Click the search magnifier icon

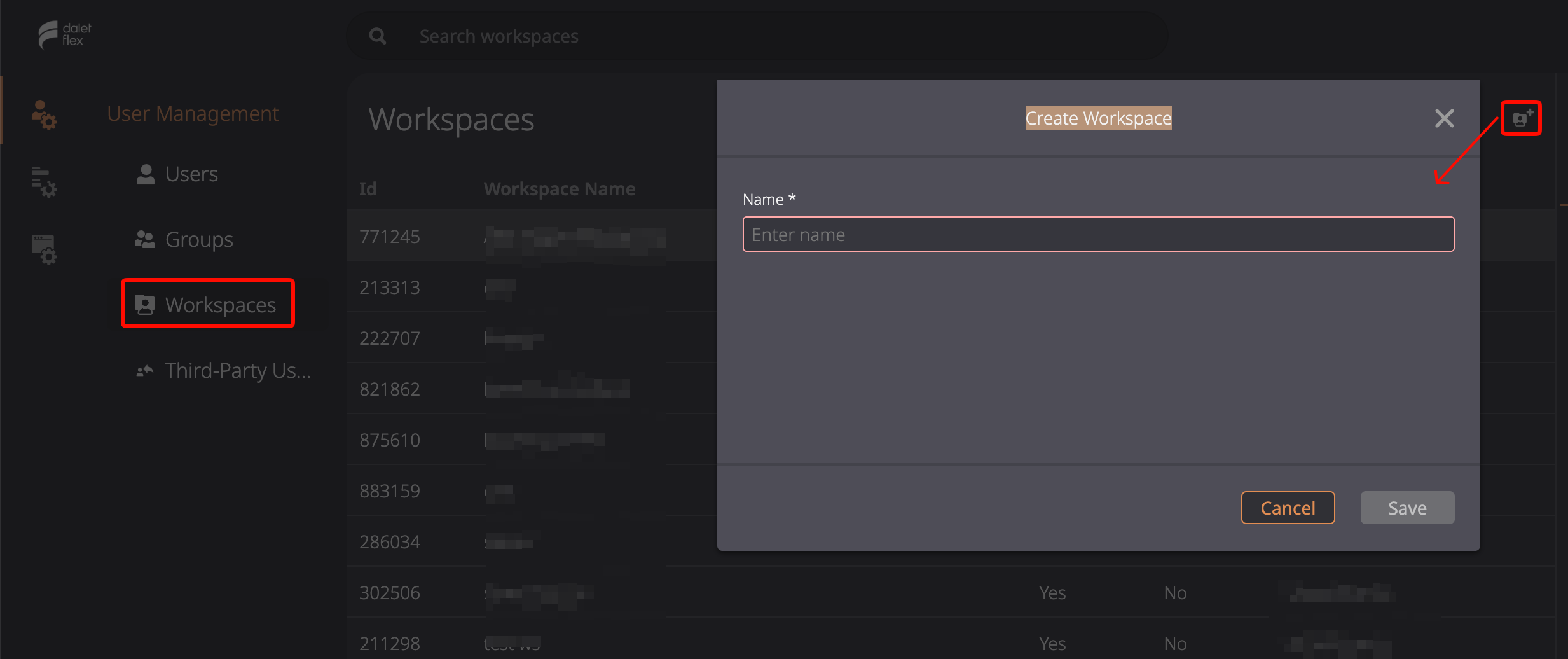pos(378,36)
